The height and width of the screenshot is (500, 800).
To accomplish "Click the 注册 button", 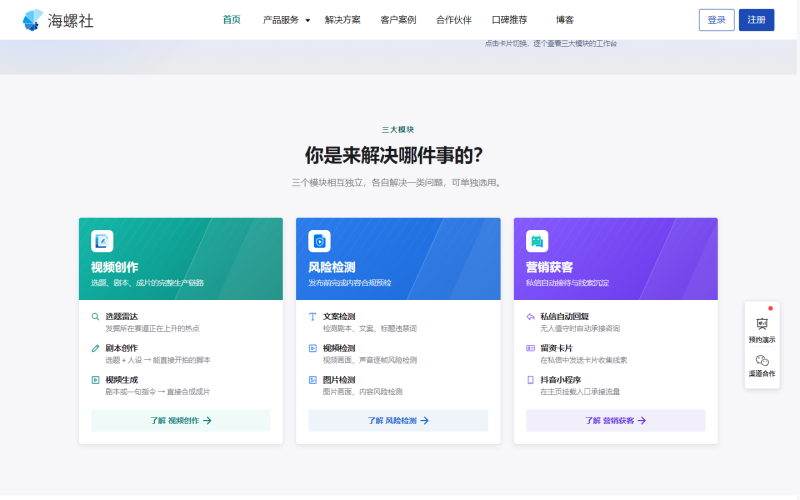I will (x=756, y=20).
